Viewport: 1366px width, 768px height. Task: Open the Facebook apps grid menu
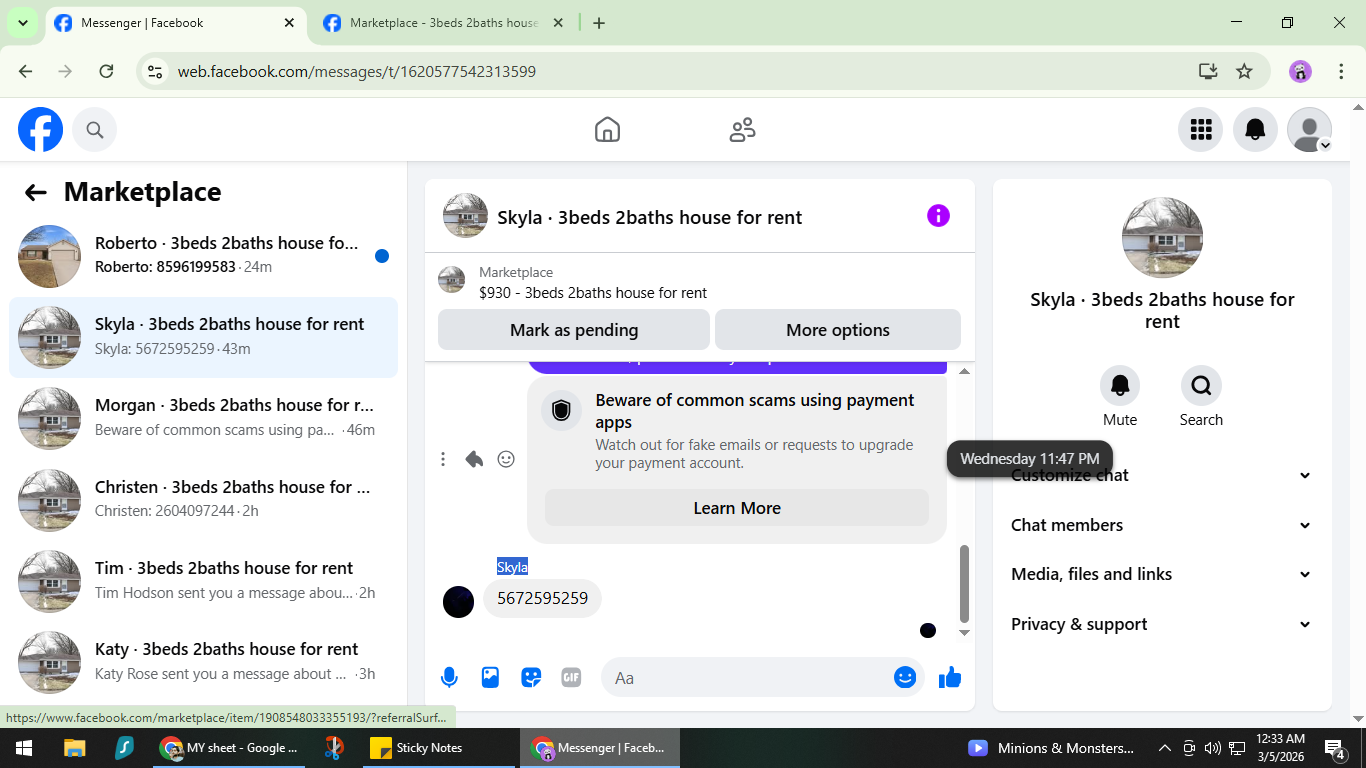[1201, 130]
